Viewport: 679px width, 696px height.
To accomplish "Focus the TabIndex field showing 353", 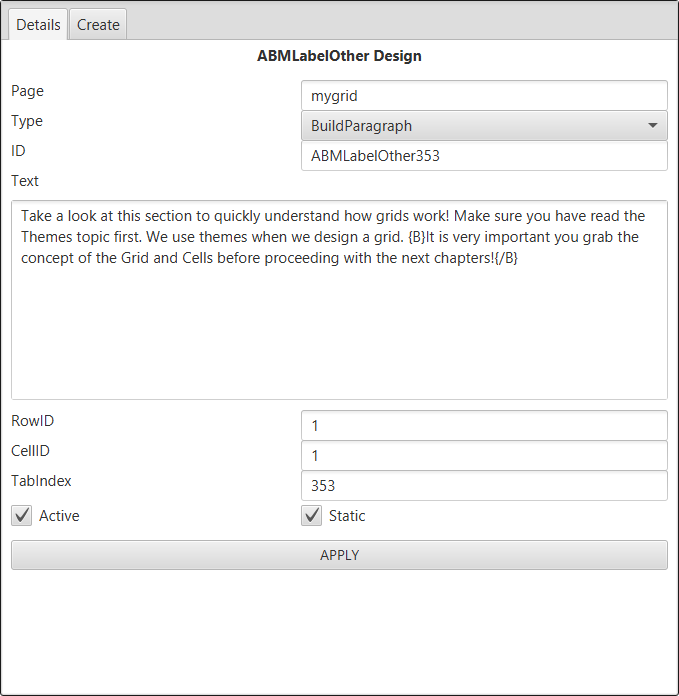I will click(484, 486).
